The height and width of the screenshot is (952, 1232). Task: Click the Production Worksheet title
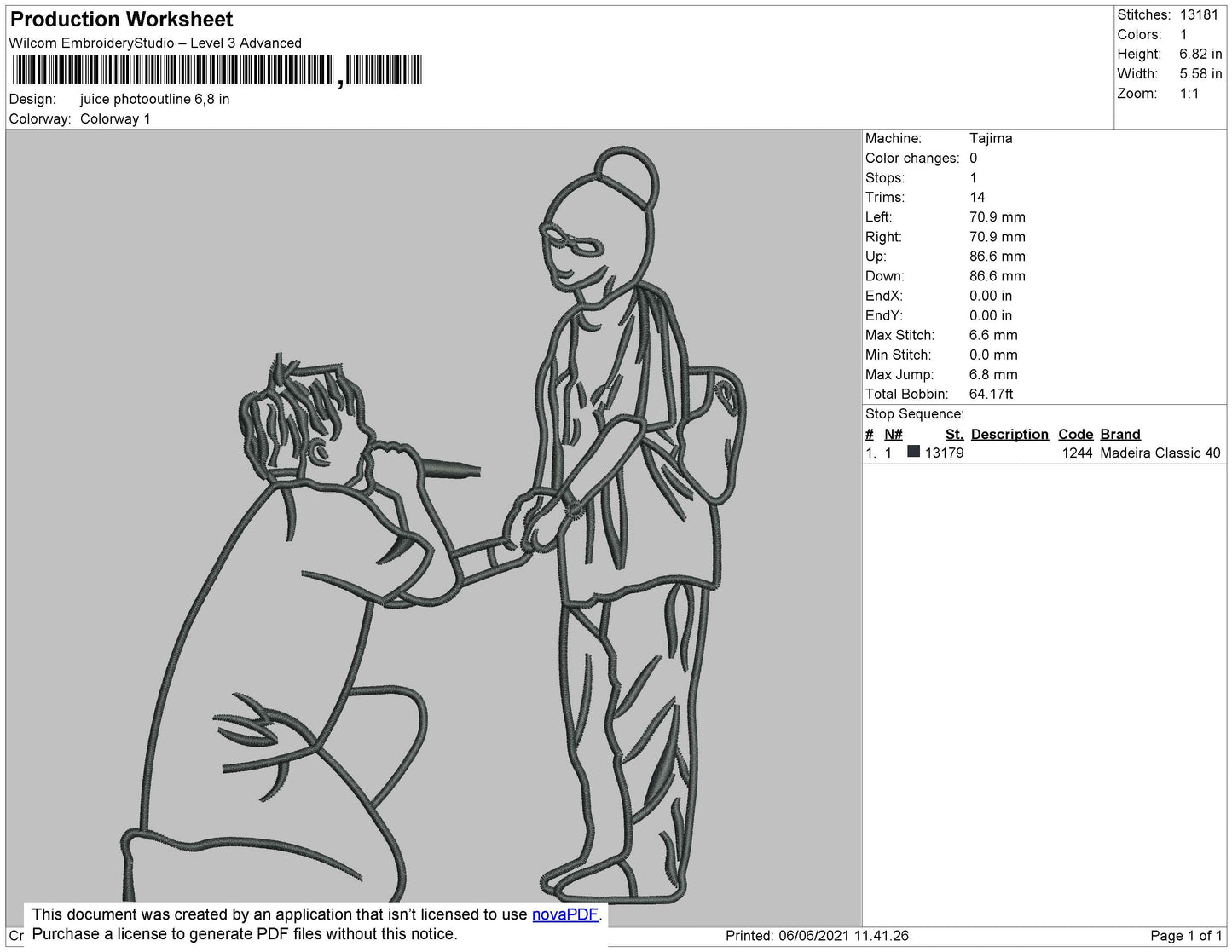click(x=121, y=19)
